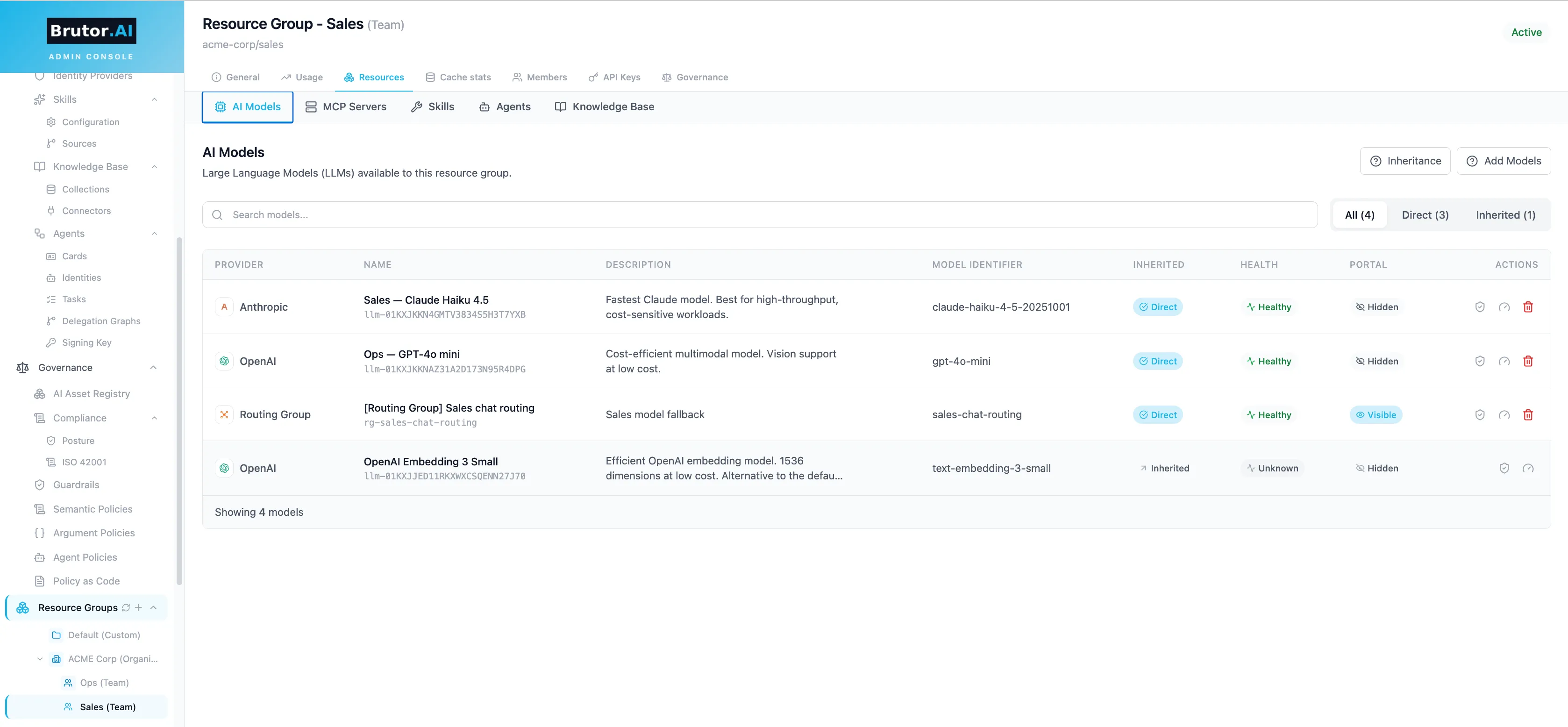Click the trash icon for Ops GPT-4o mini

coord(1528,361)
